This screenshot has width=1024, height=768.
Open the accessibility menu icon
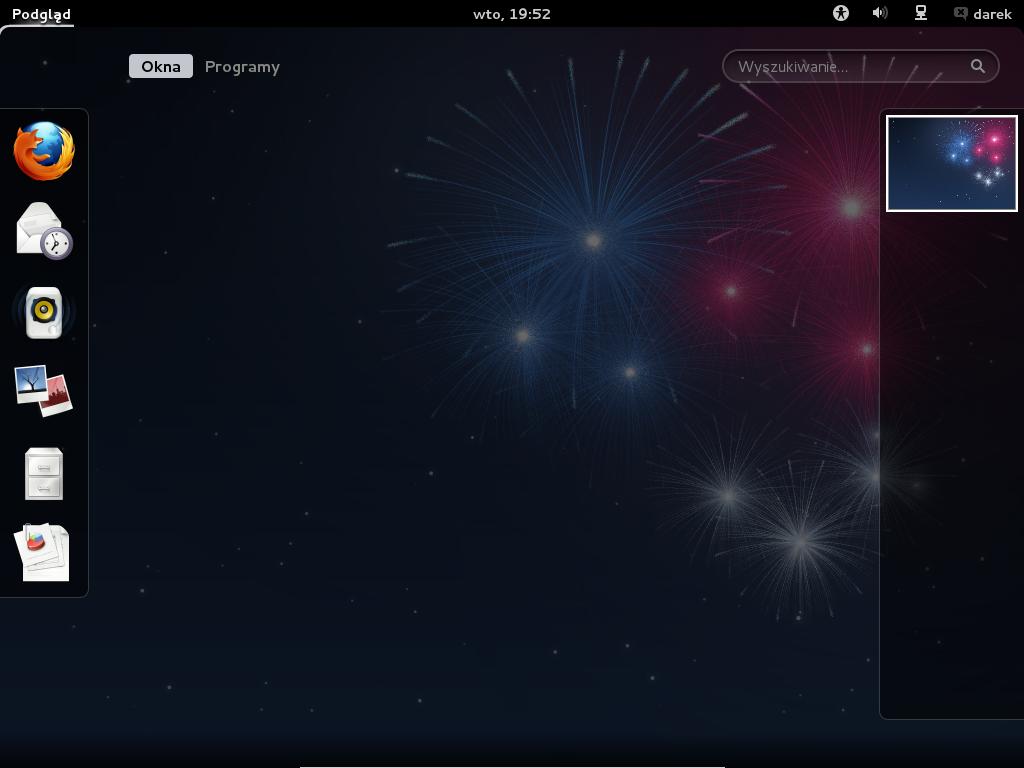tap(840, 13)
